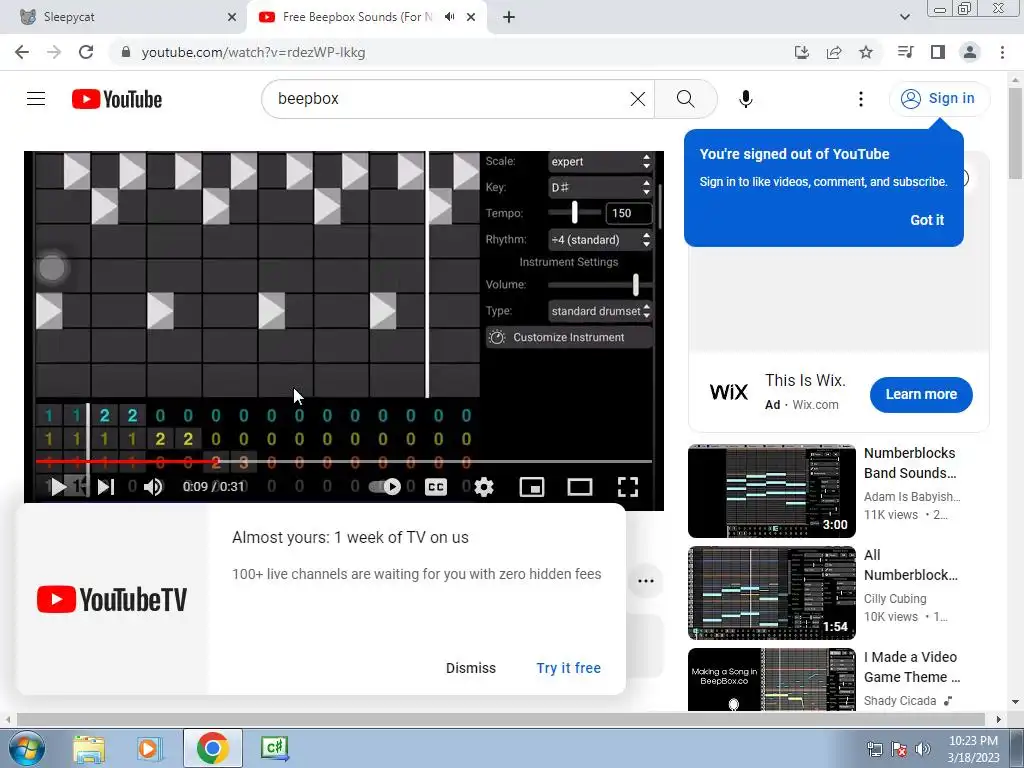Bookmark this page with the star

pyautogui.click(x=865, y=52)
